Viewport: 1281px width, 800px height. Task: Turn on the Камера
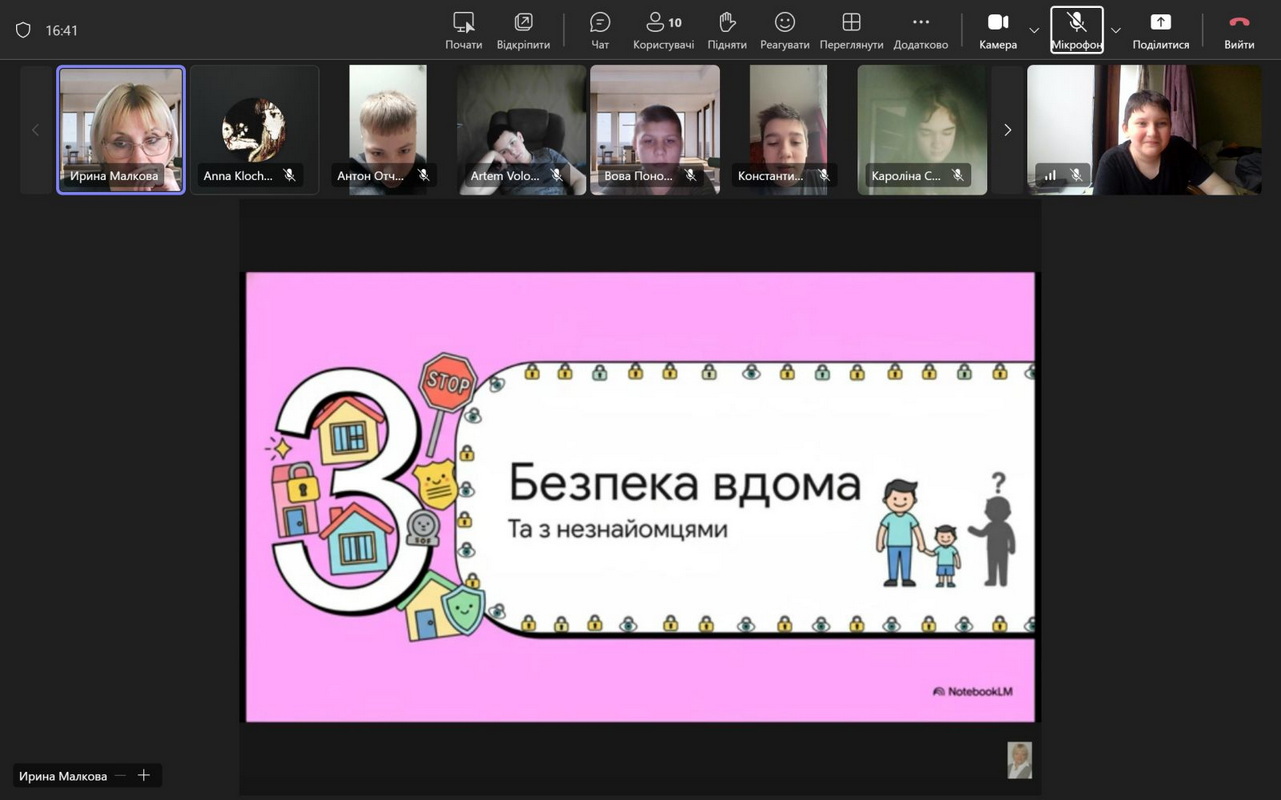click(998, 30)
